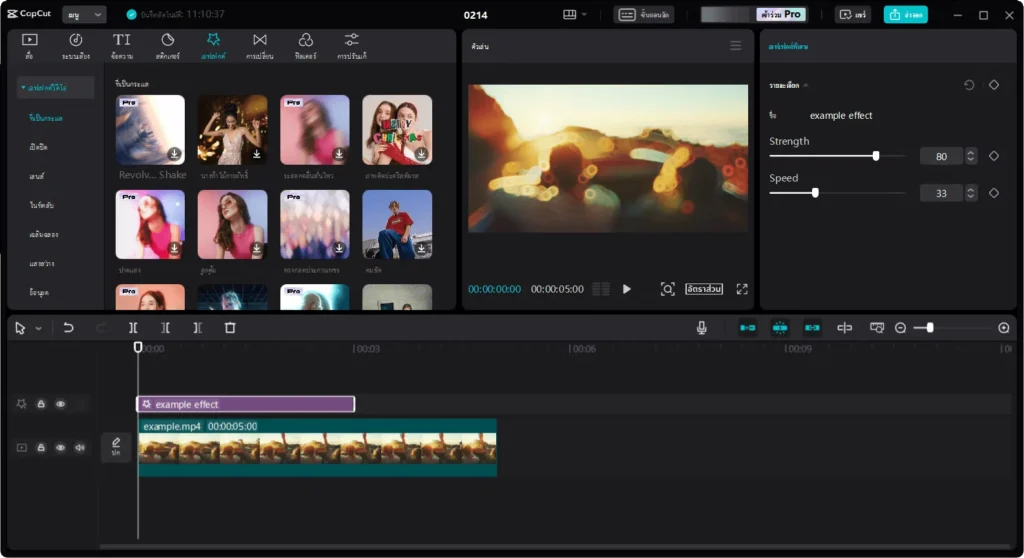Start voice recording with the microphone icon
Viewport: 1024px width, 558px height.
[702, 328]
